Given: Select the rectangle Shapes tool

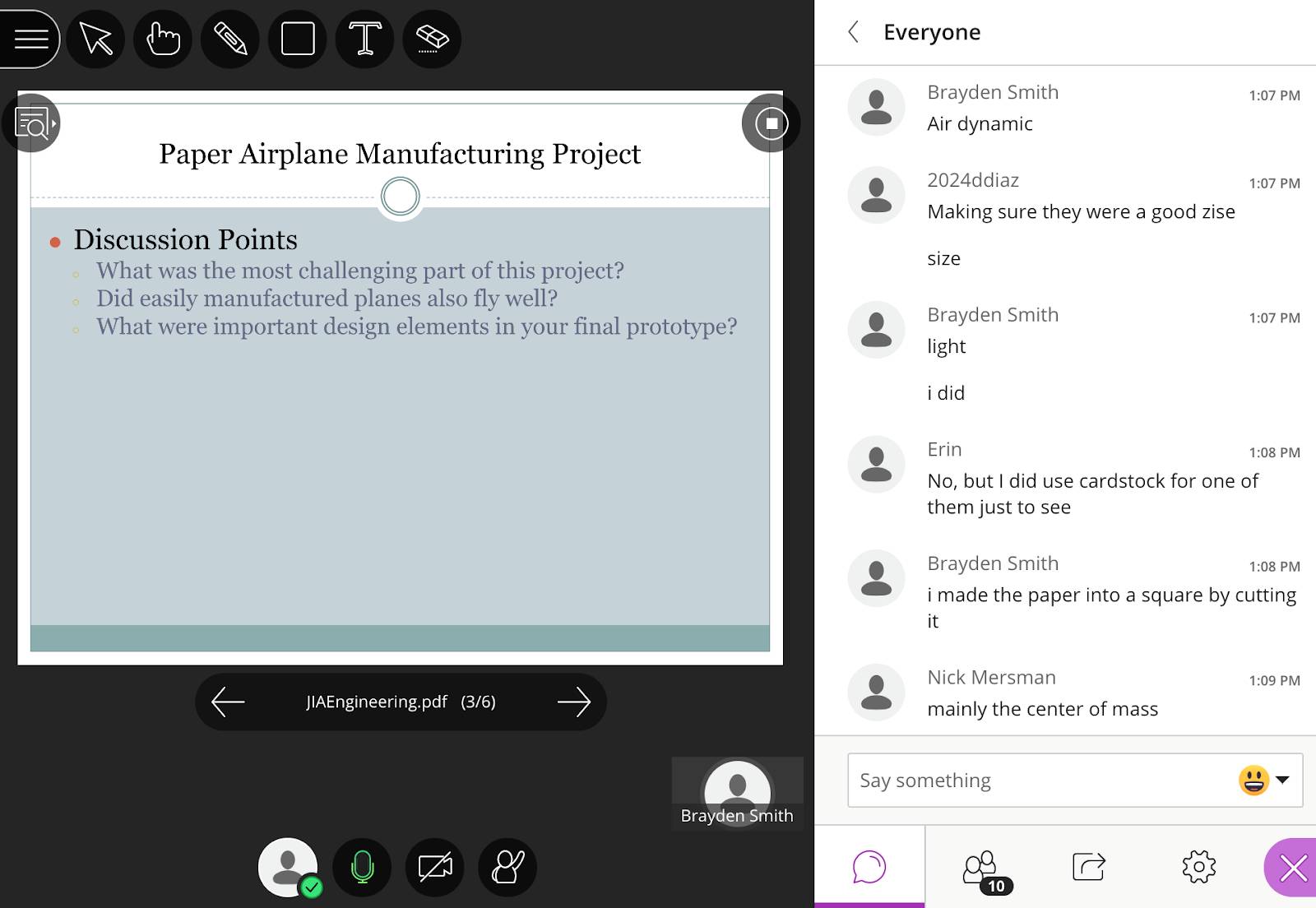Looking at the screenshot, I should coord(298,39).
